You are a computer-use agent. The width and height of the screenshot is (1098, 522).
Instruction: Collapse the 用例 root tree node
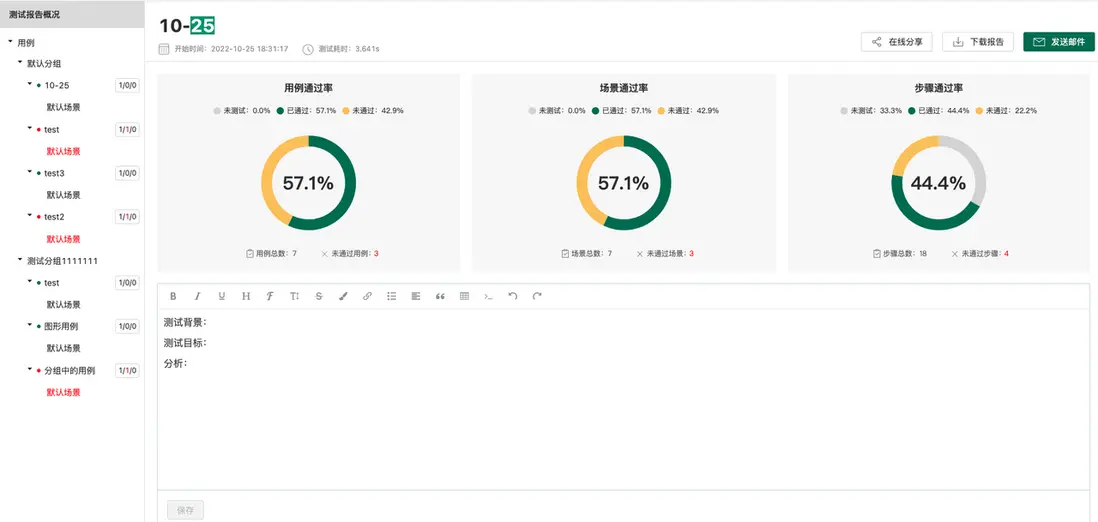click(10, 43)
